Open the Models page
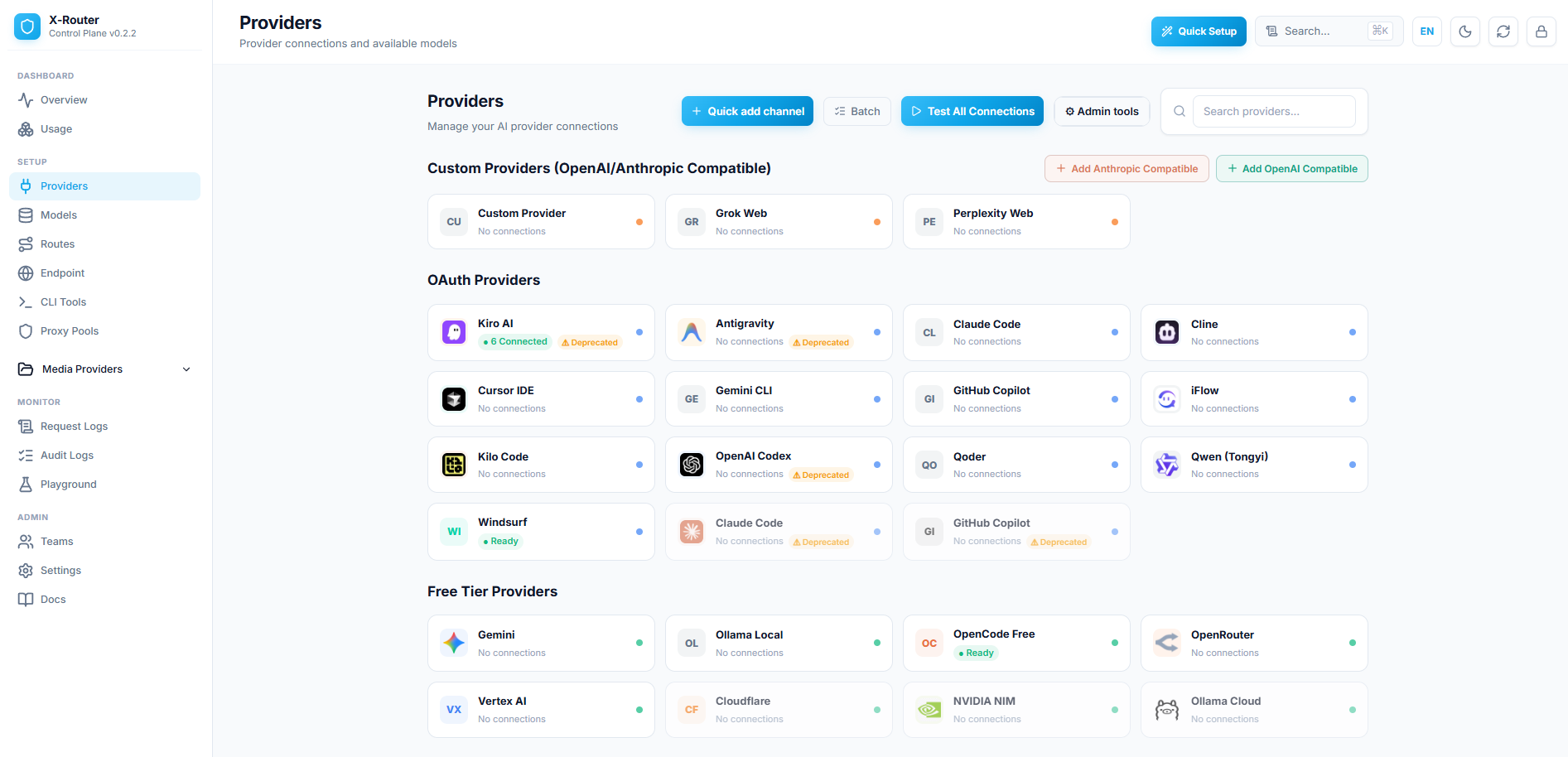This screenshot has width=1568, height=757. tap(105, 215)
